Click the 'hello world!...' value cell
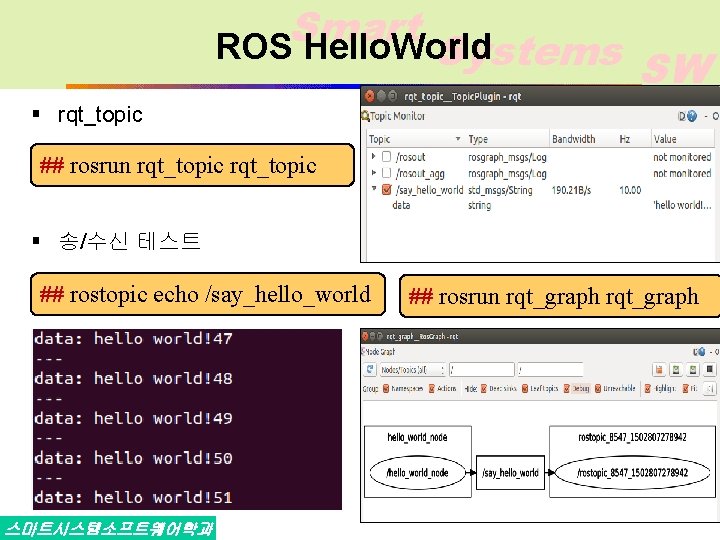Image resolution: width=720 pixels, height=540 pixels. [x=682, y=205]
